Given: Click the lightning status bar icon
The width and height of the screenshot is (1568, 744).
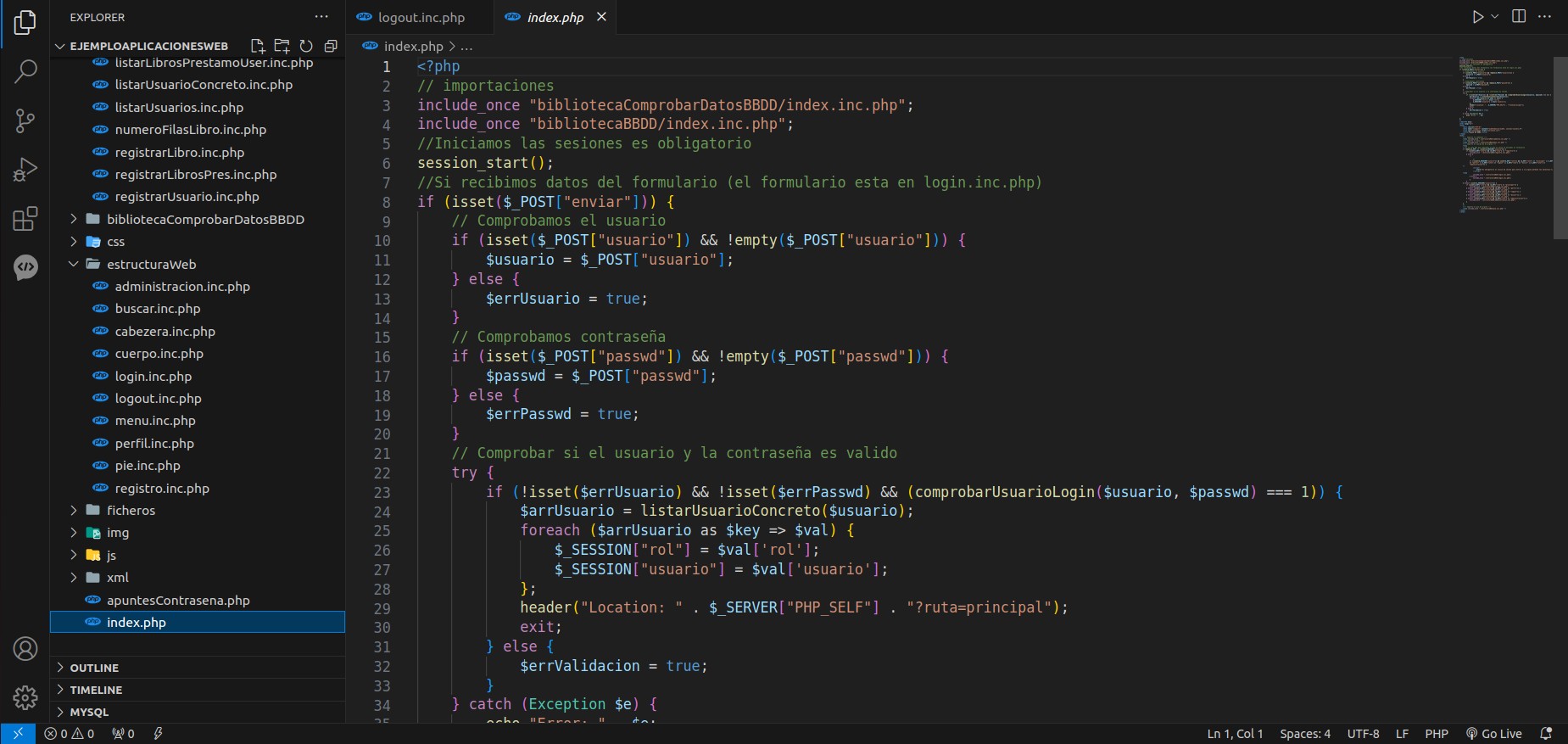Looking at the screenshot, I should point(158,734).
